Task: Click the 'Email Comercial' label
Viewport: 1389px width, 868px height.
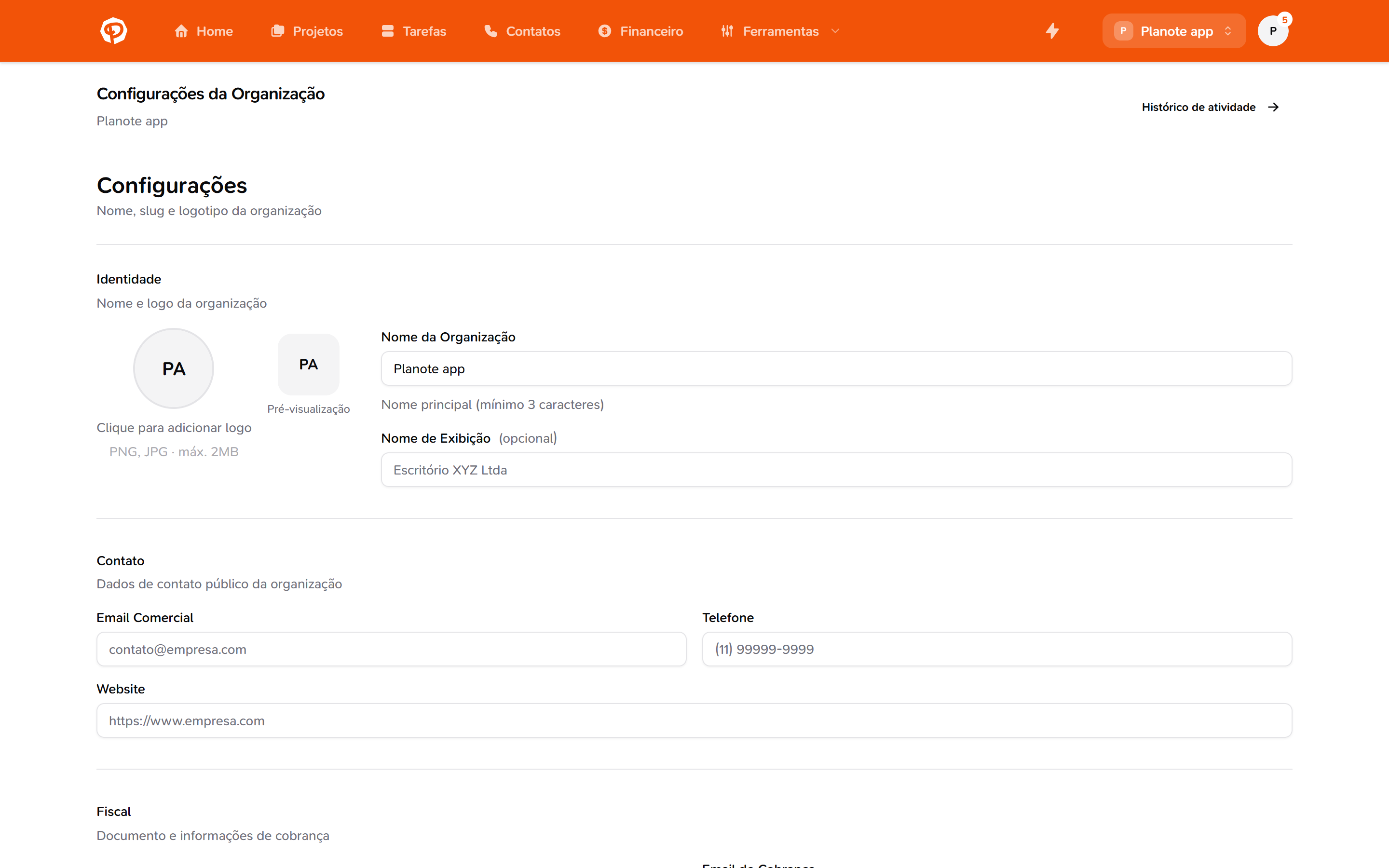Action: click(145, 618)
